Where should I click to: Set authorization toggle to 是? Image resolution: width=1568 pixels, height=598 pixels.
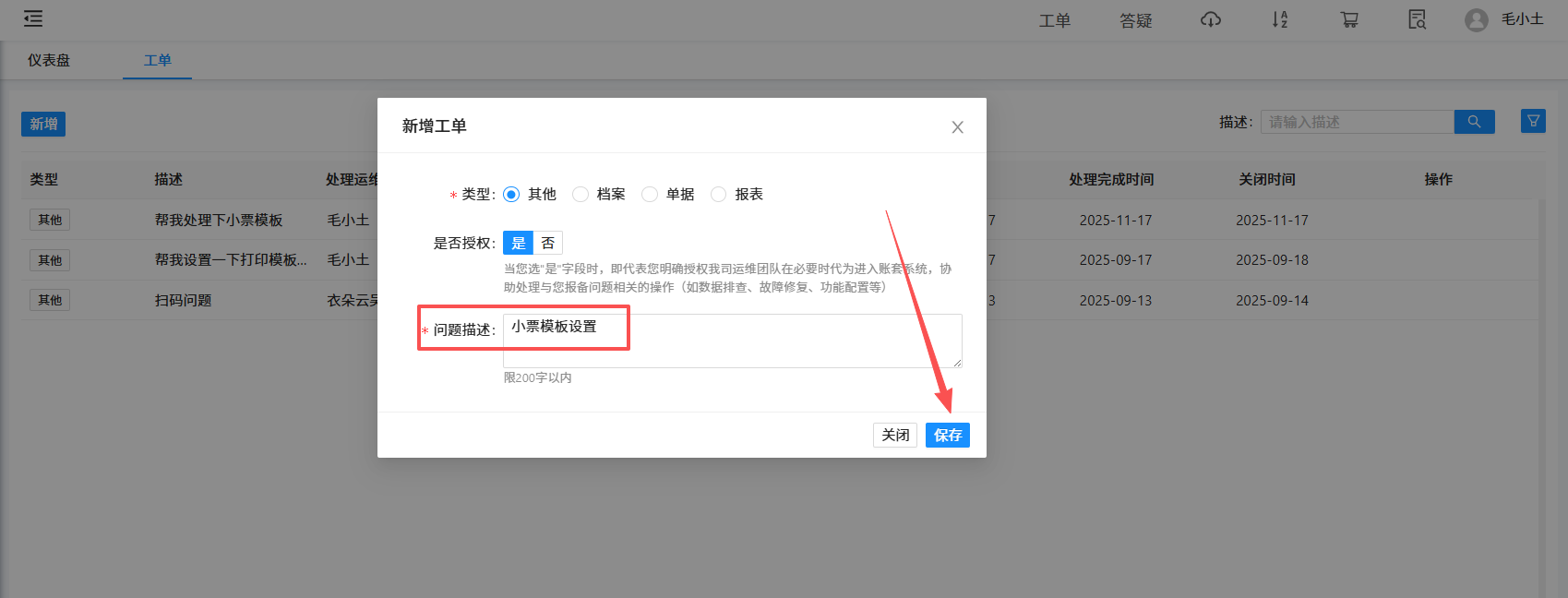(x=519, y=243)
